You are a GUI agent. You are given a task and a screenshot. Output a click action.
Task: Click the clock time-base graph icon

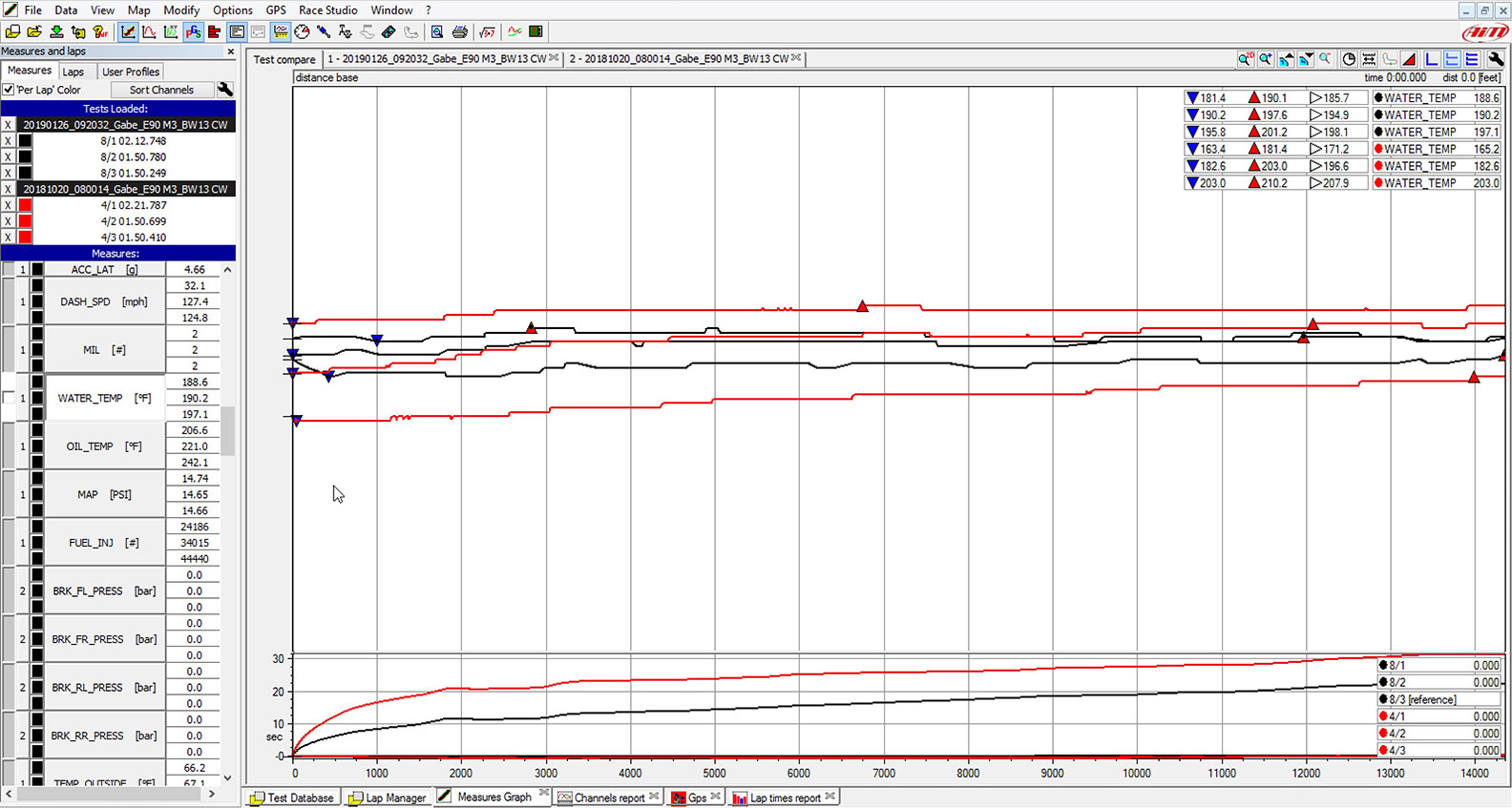1349,59
